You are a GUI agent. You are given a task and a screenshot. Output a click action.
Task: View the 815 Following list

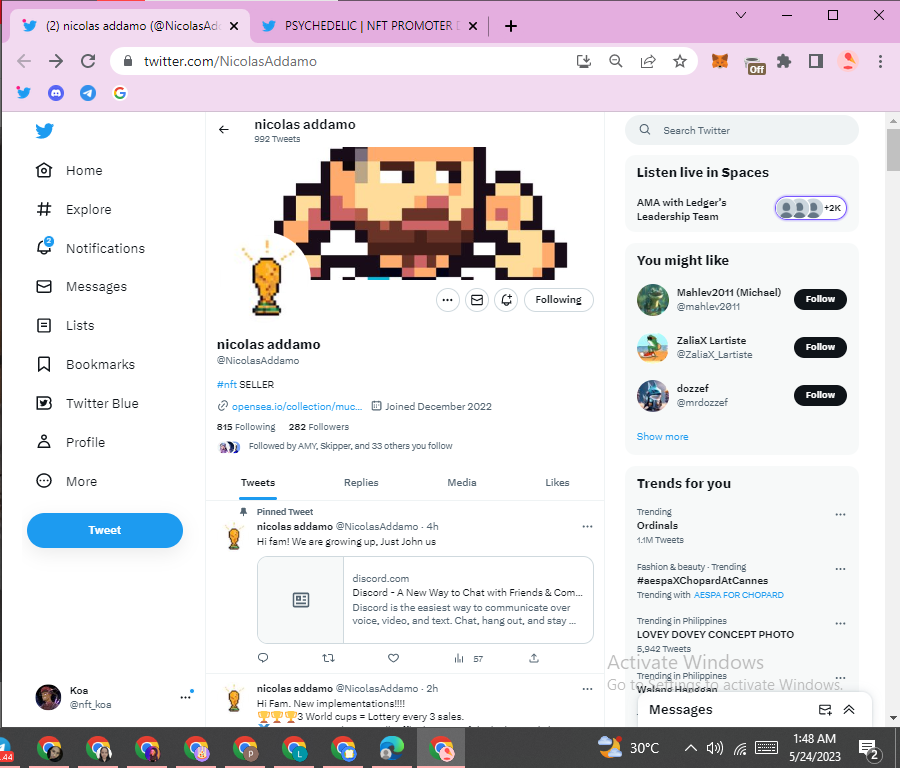tap(246, 427)
